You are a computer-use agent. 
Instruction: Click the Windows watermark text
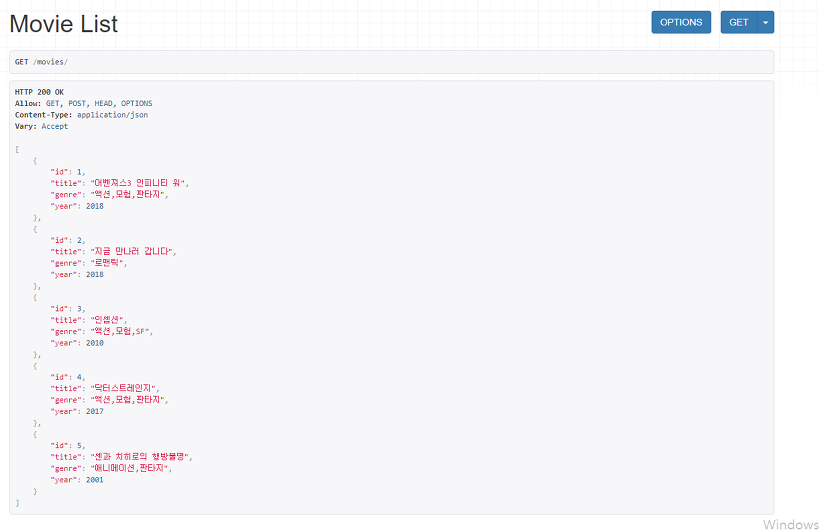tap(791, 524)
